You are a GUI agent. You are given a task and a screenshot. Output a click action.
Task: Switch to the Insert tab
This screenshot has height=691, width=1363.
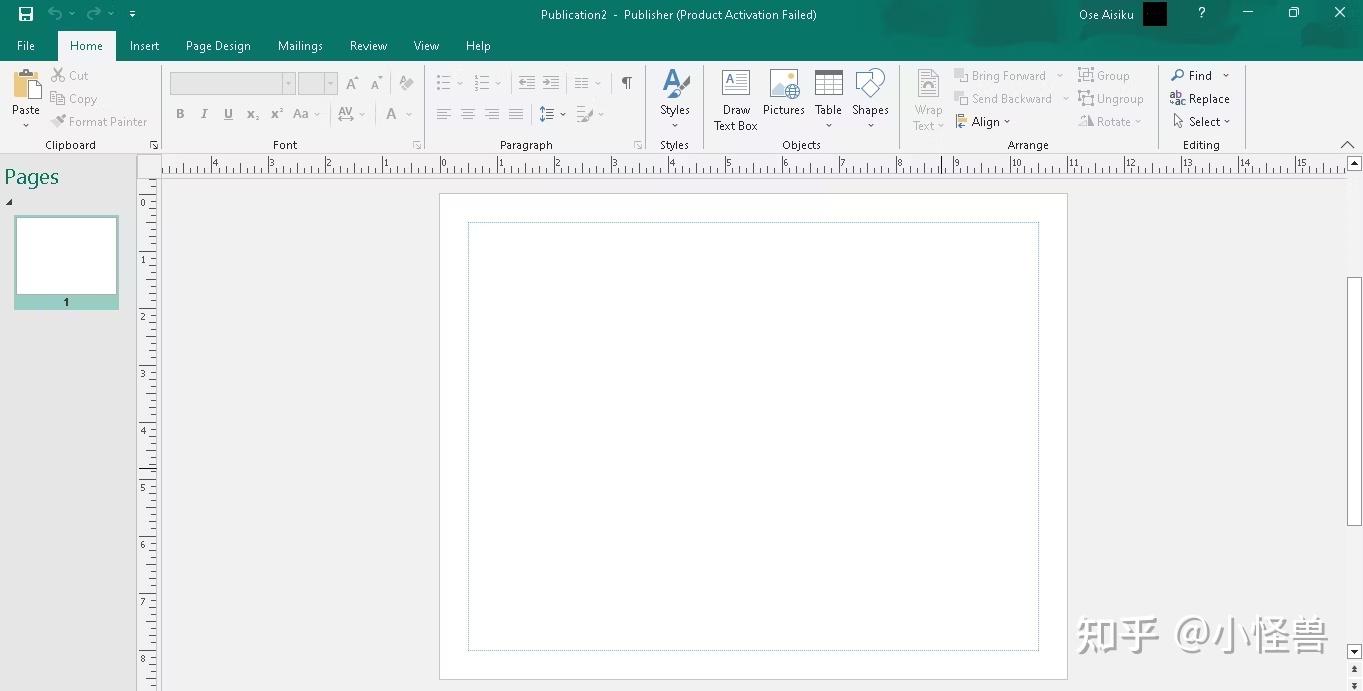[x=144, y=46]
